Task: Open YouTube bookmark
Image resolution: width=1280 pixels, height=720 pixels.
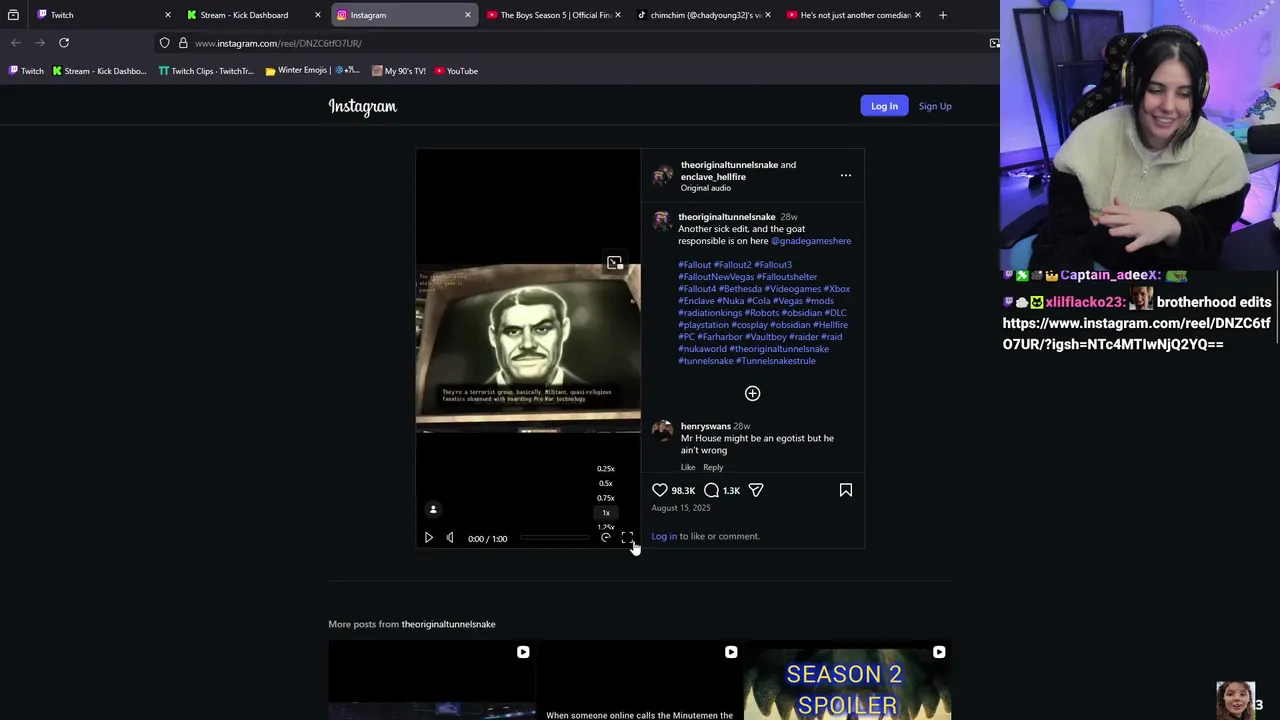Action: 455,71
